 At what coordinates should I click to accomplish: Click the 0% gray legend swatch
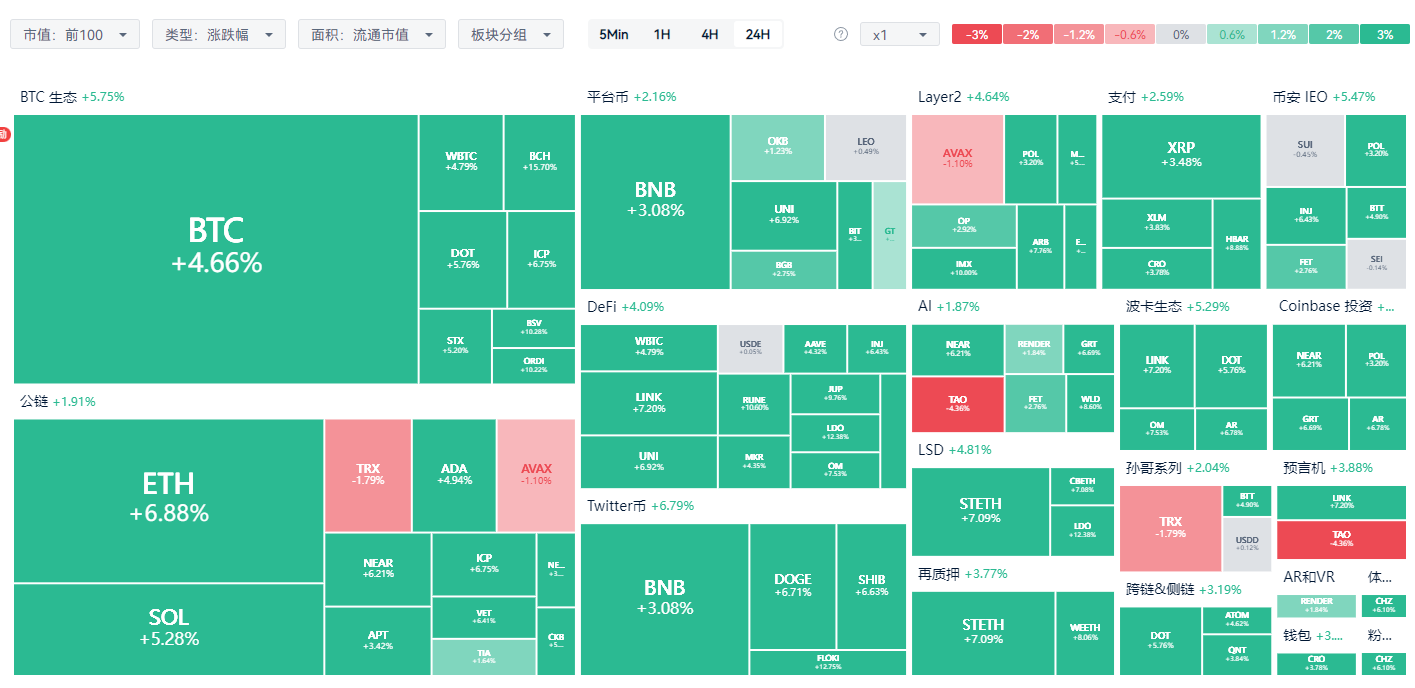point(1181,34)
